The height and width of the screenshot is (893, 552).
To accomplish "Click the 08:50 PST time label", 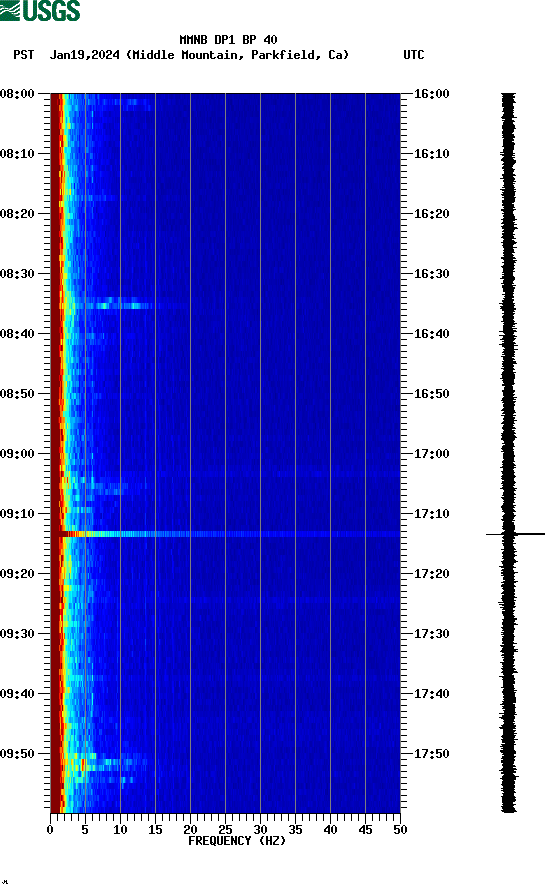I will pyautogui.click(x=17, y=394).
